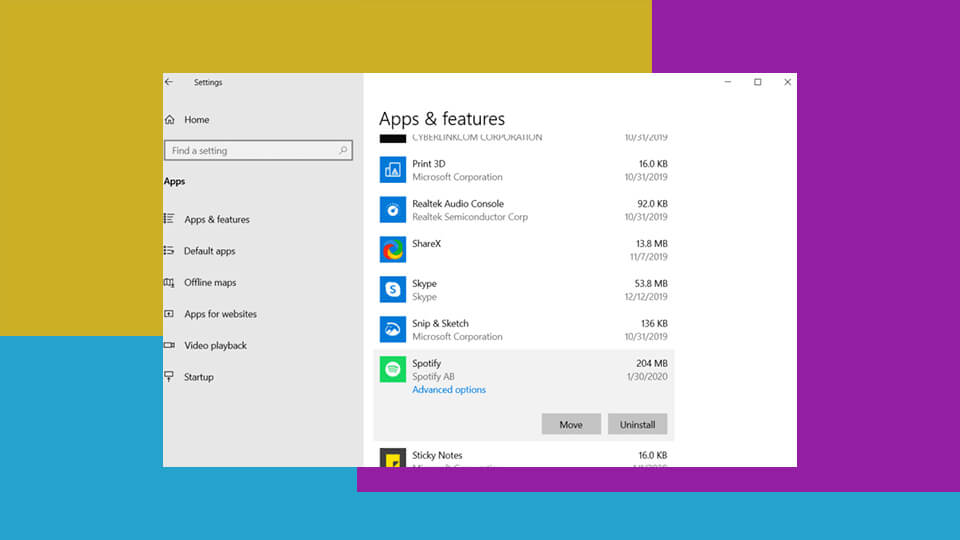
Task: Select the Default apps sidebar icon
Action: (x=169, y=250)
